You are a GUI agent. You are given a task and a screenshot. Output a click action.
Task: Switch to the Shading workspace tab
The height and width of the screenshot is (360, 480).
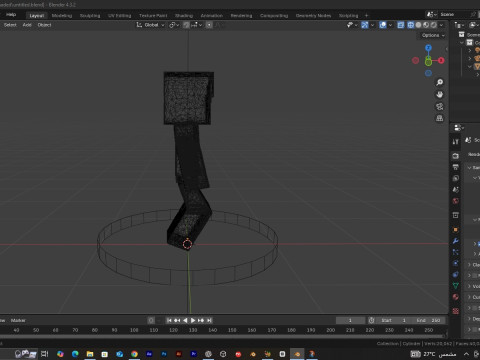[x=184, y=16]
